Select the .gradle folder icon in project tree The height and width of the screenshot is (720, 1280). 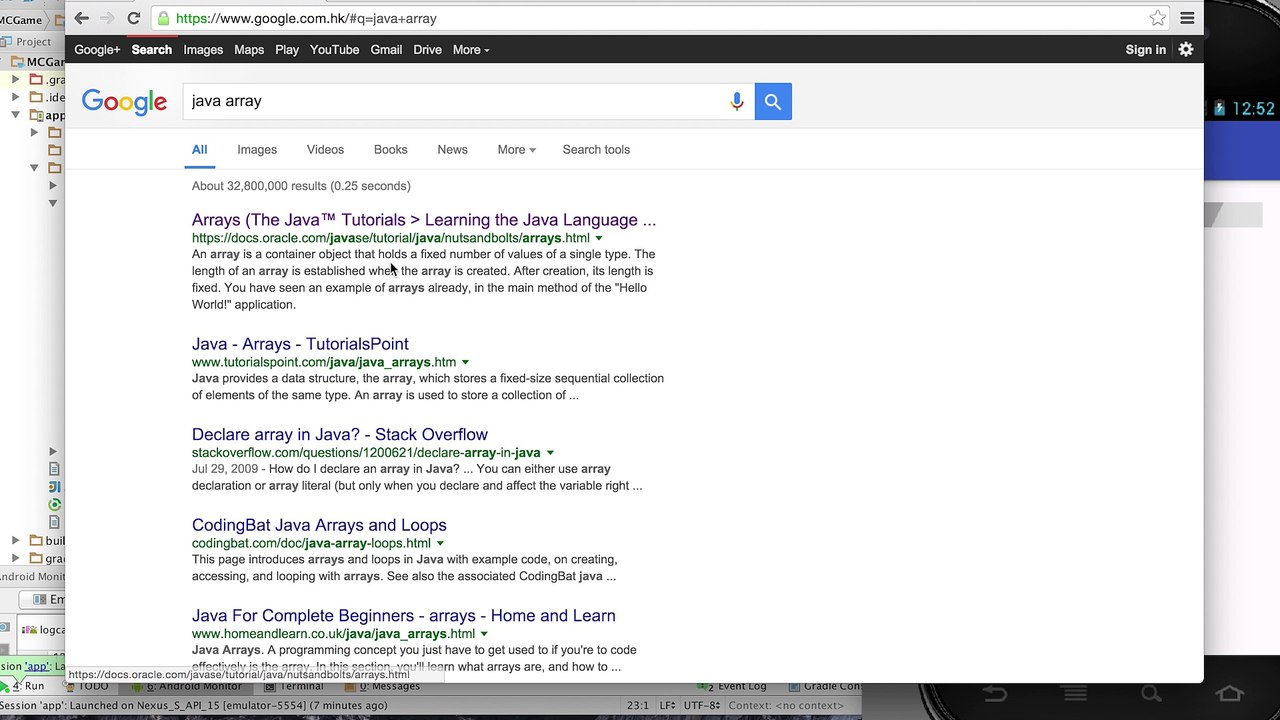point(36,80)
